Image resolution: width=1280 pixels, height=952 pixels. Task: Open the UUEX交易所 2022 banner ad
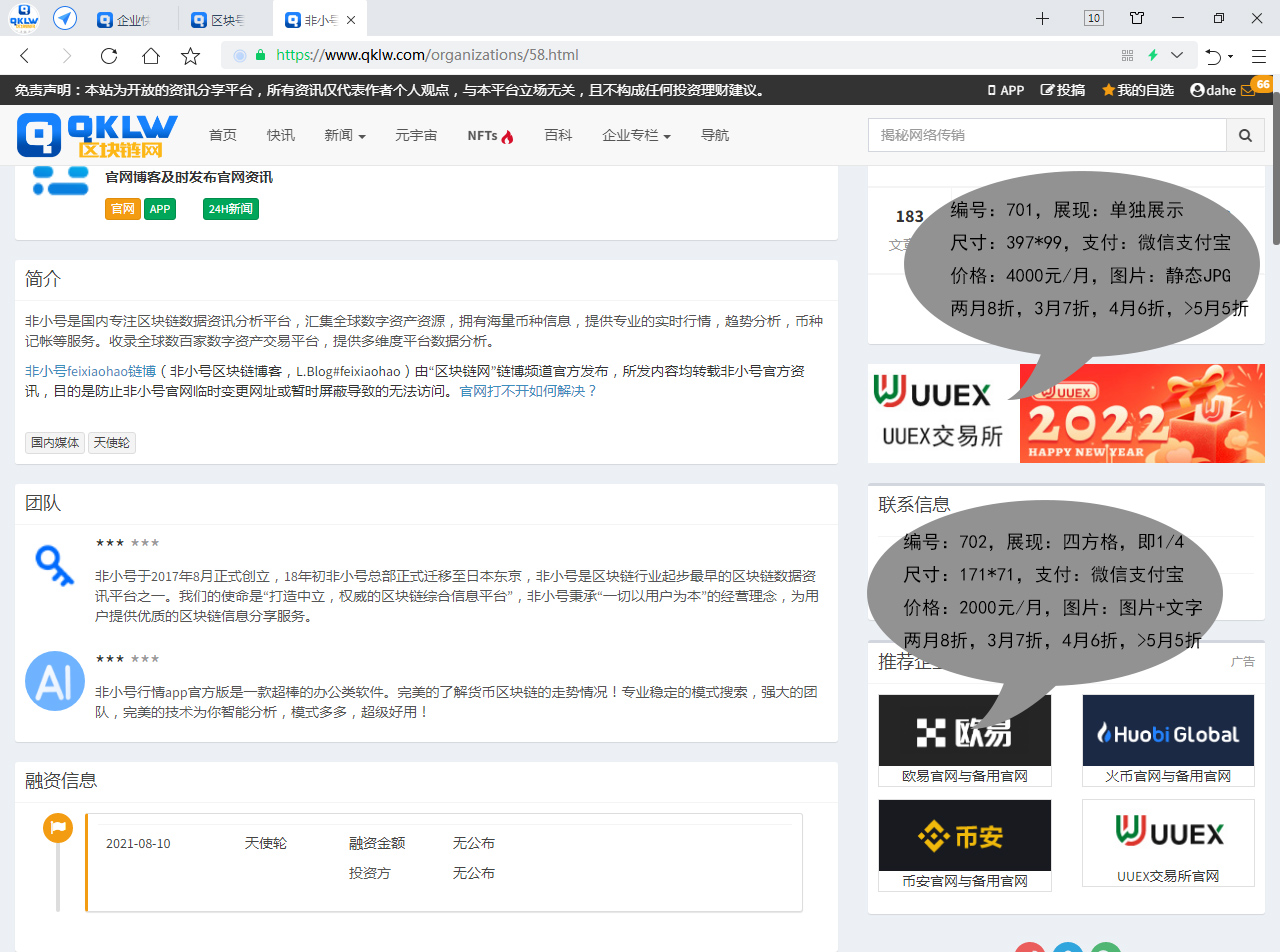[1066, 413]
